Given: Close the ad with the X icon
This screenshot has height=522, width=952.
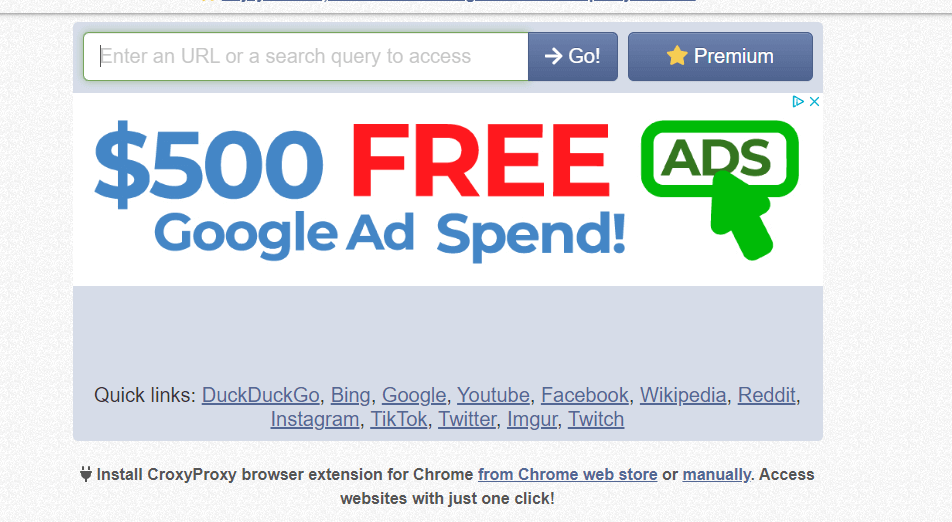Looking at the screenshot, I should (x=815, y=102).
